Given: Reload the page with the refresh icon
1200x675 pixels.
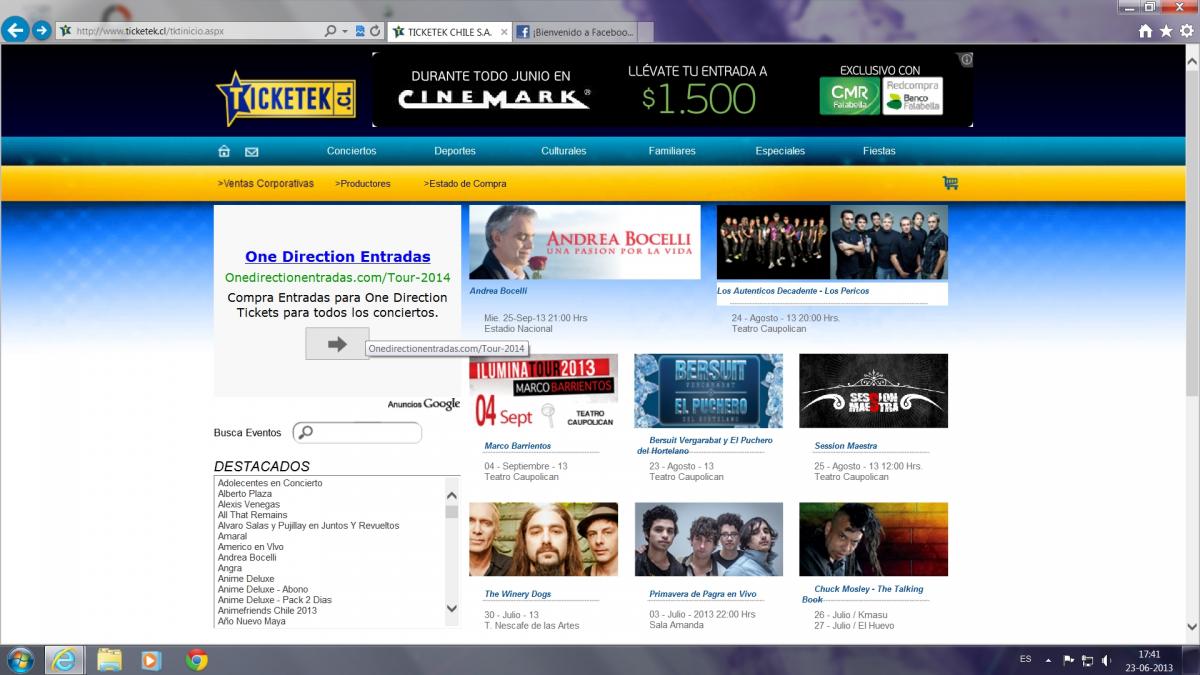Looking at the screenshot, I should (375, 31).
